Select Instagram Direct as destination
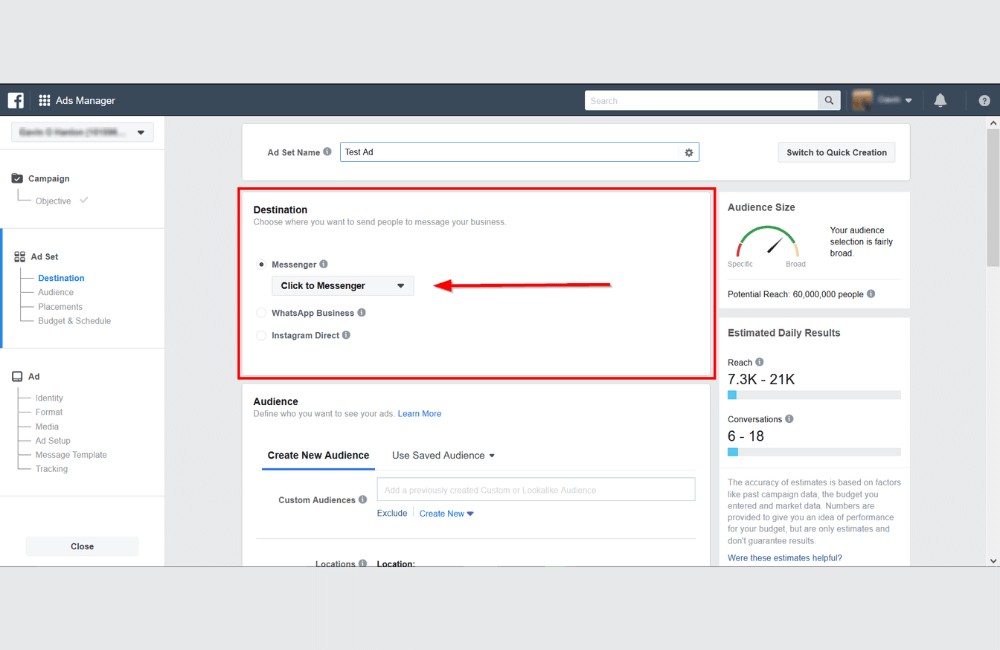The image size is (1000, 650). (261, 335)
